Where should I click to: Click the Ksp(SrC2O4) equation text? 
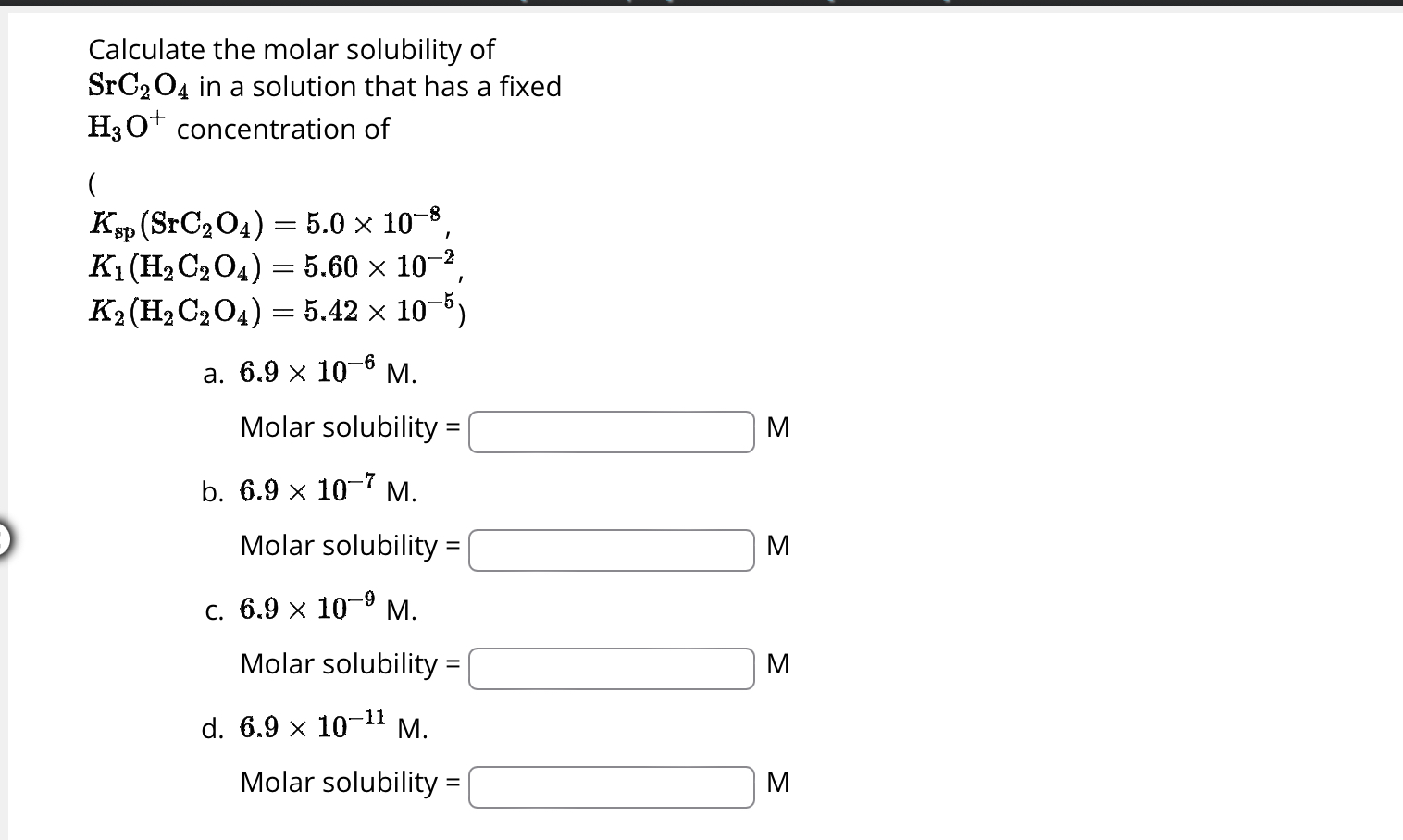click(269, 222)
